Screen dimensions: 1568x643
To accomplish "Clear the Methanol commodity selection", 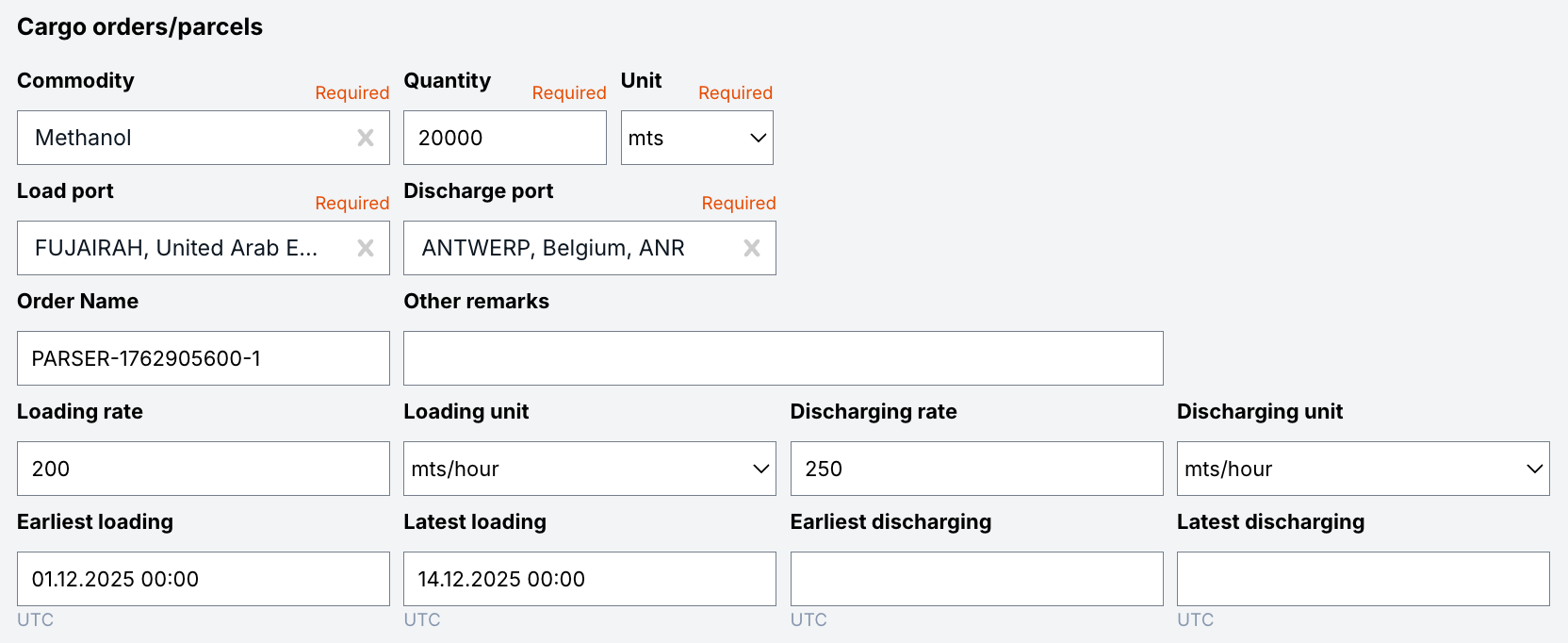I will [366, 138].
